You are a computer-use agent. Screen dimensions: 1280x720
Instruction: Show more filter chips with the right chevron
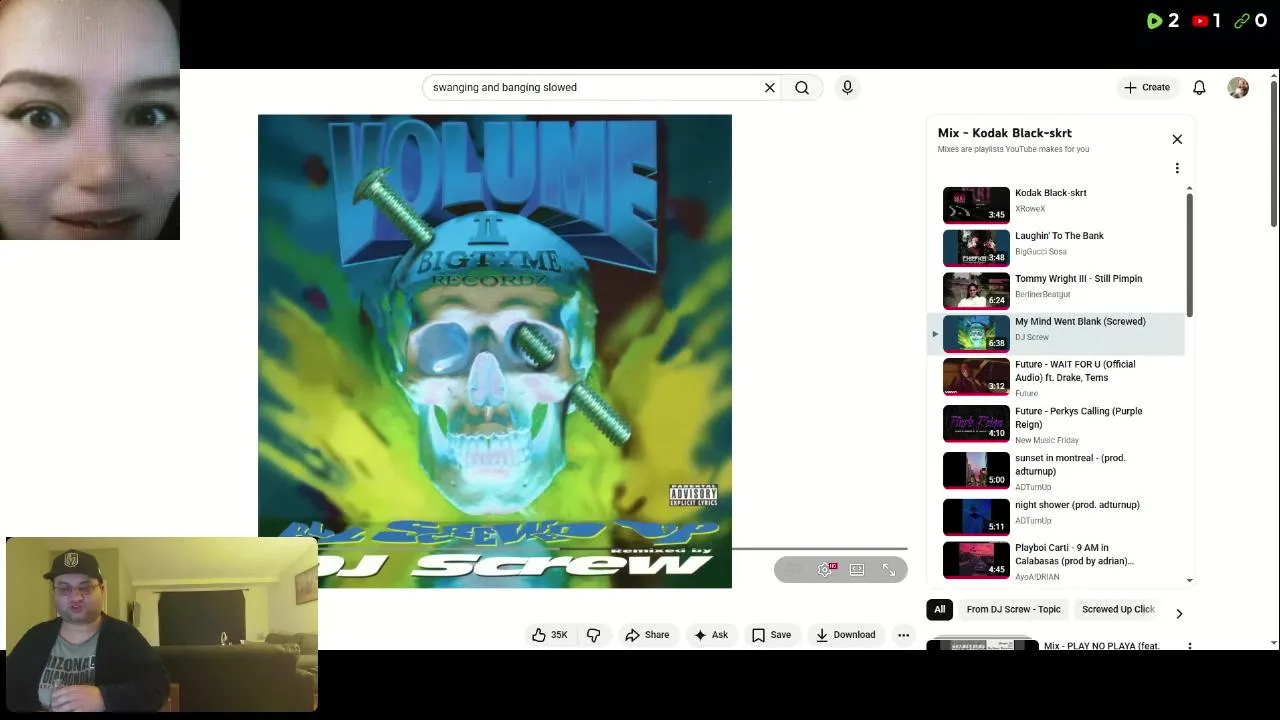(x=1179, y=613)
